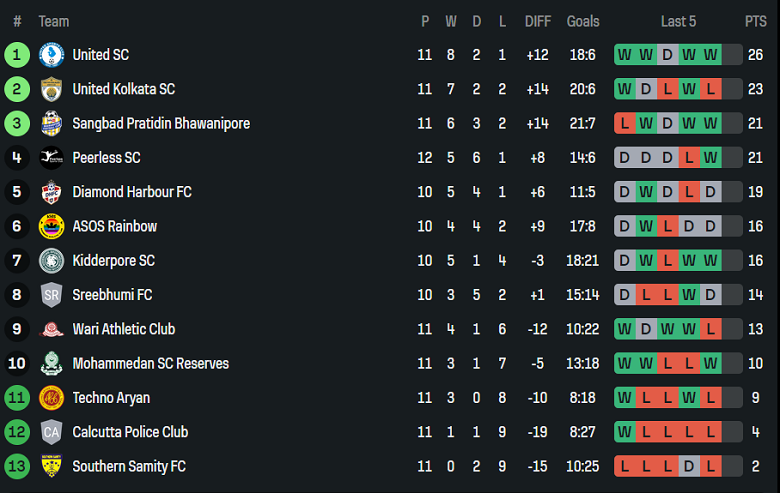Click the Peerless SC crest icon
This screenshot has height=493, width=780.
[x=51, y=158]
